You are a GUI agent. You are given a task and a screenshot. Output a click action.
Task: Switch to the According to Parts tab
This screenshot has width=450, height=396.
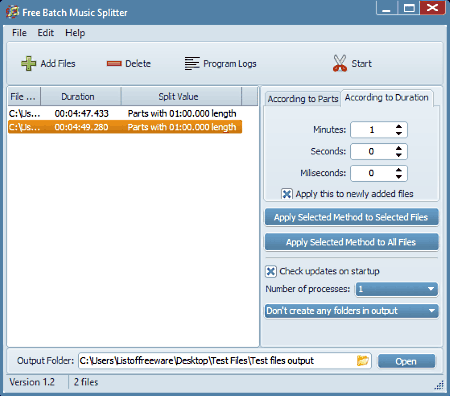(x=303, y=99)
